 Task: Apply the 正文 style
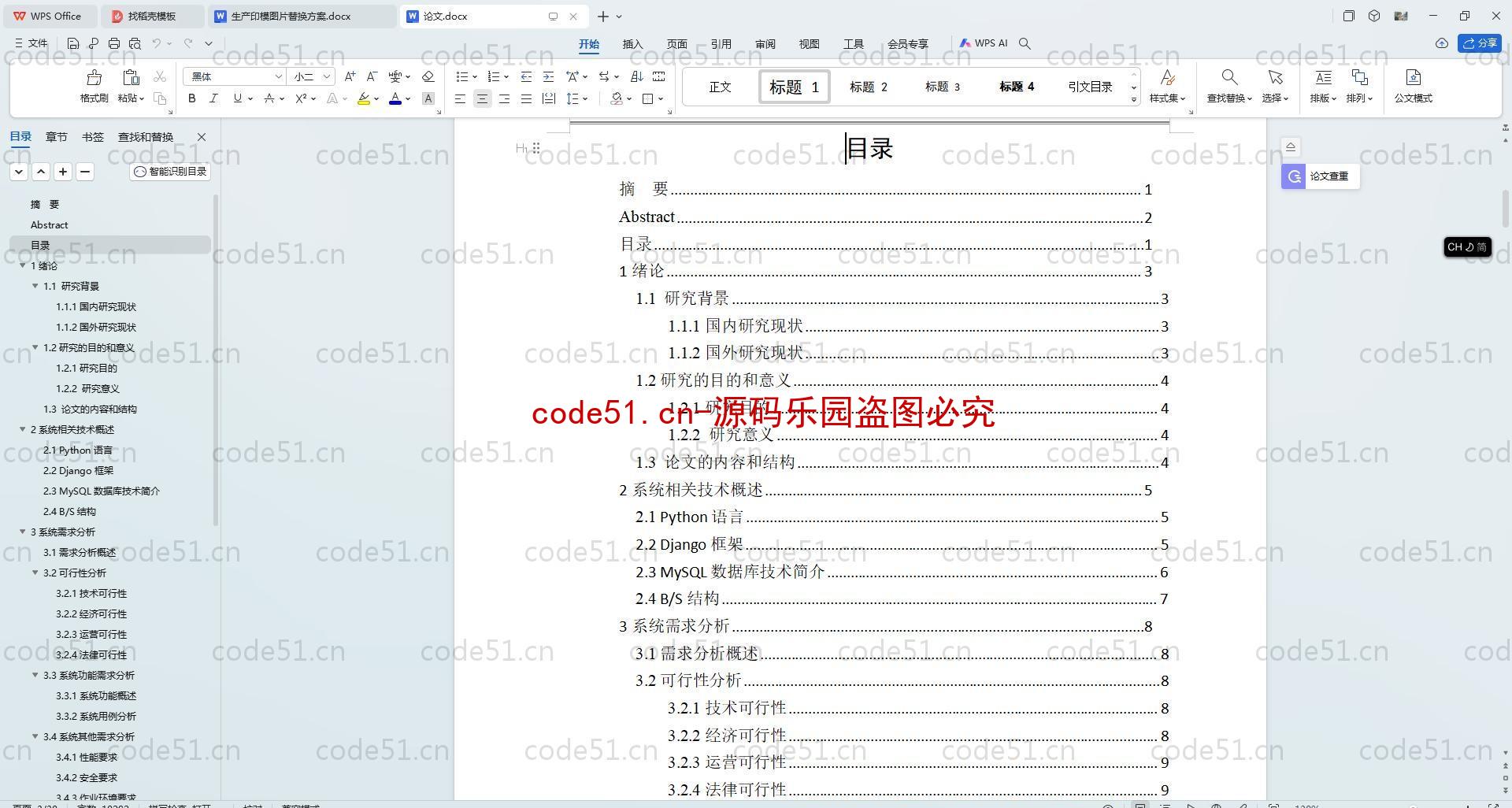pyautogui.click(x=720, y=87)
